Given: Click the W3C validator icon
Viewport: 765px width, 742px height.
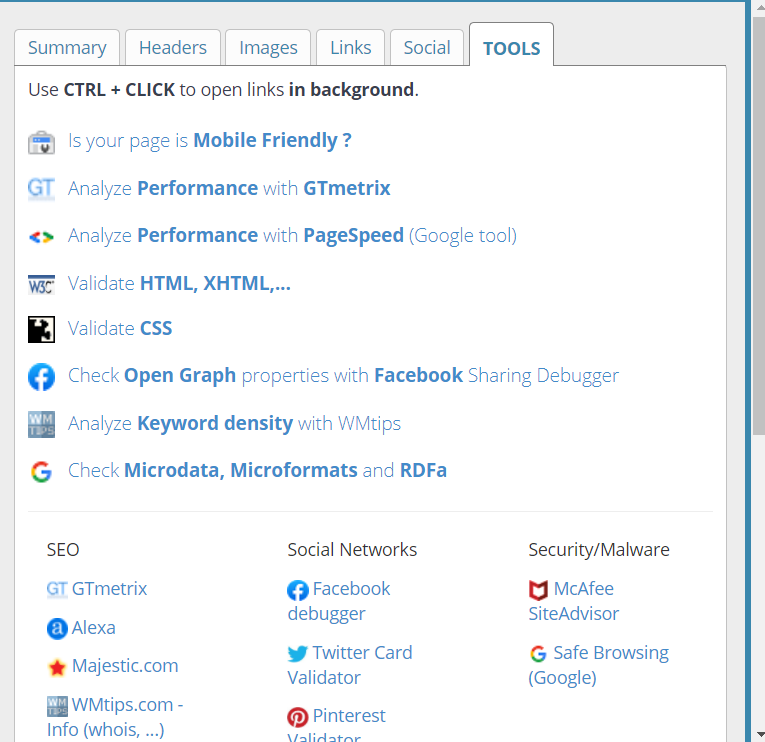Looking at the screenshot, I should point(41,284).
